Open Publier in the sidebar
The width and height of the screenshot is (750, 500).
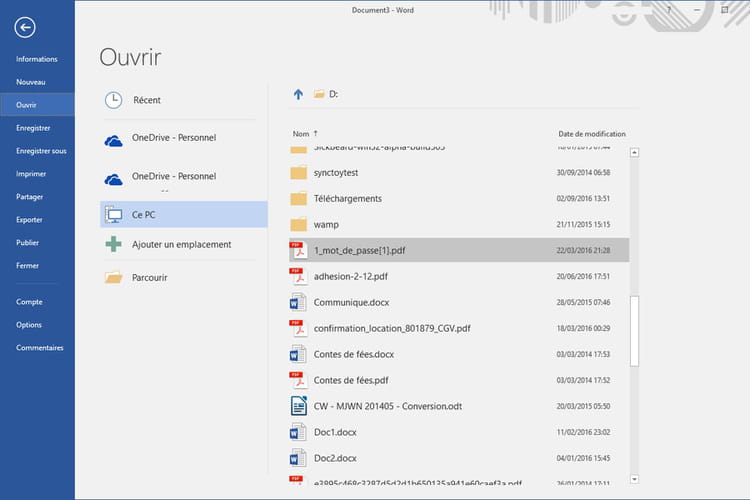(x=27, y=243)
